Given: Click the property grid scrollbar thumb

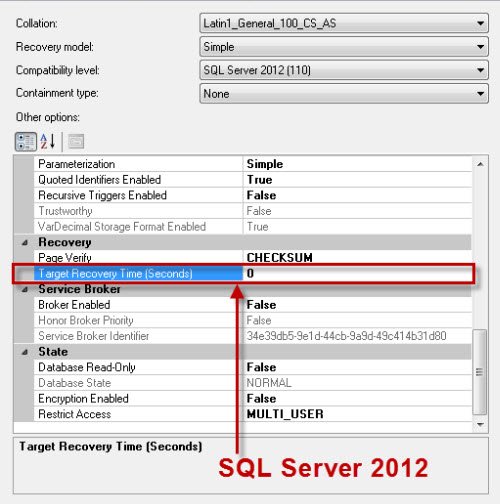Looking at the screenshot, I should coord(480,372).
